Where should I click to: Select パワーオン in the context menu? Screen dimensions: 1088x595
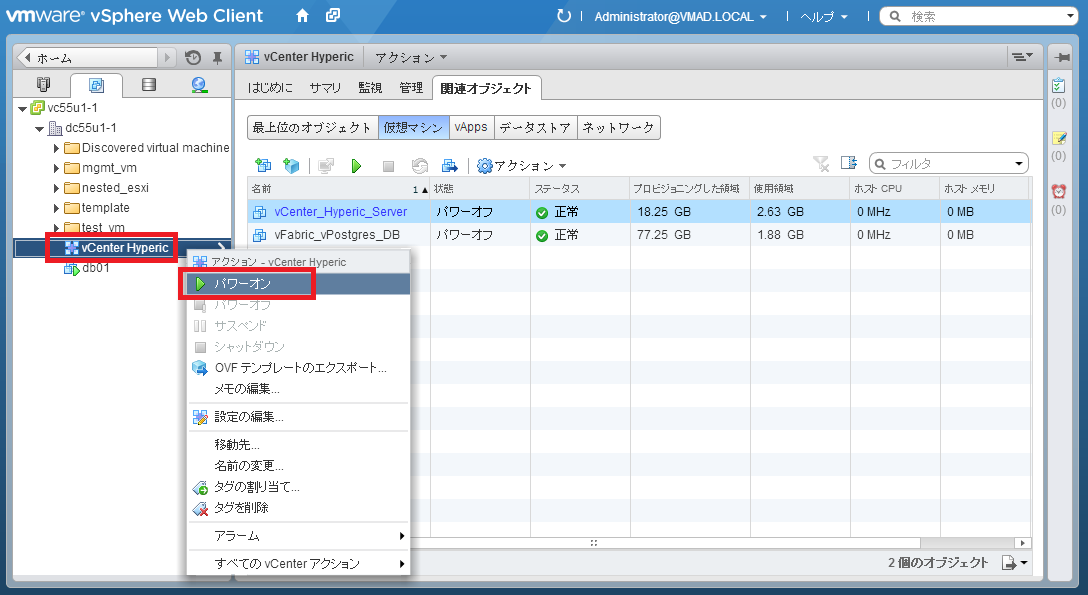coord(299,284)
